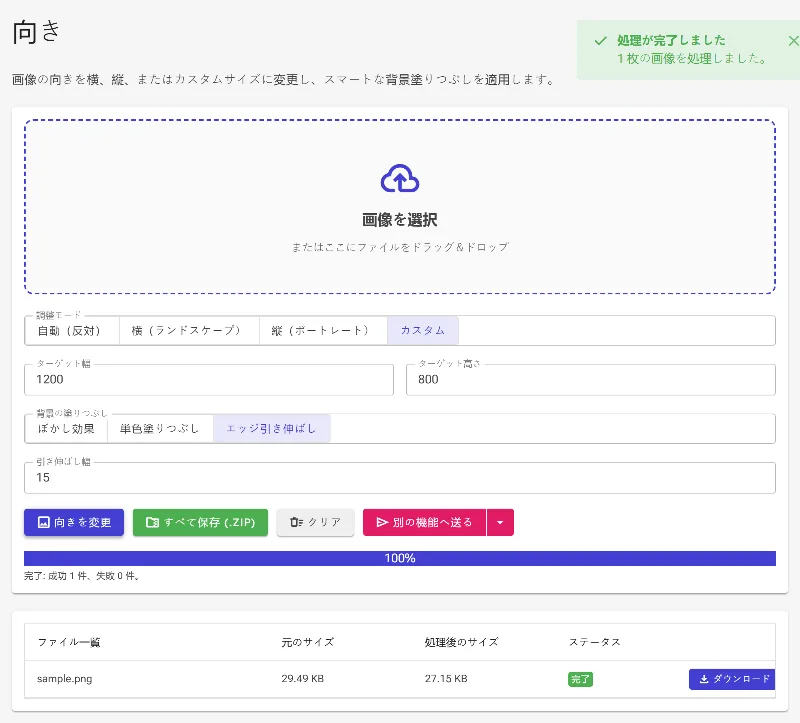
Task: Click the ターゲット幅 field showing 1200
Action: [209, 380]
